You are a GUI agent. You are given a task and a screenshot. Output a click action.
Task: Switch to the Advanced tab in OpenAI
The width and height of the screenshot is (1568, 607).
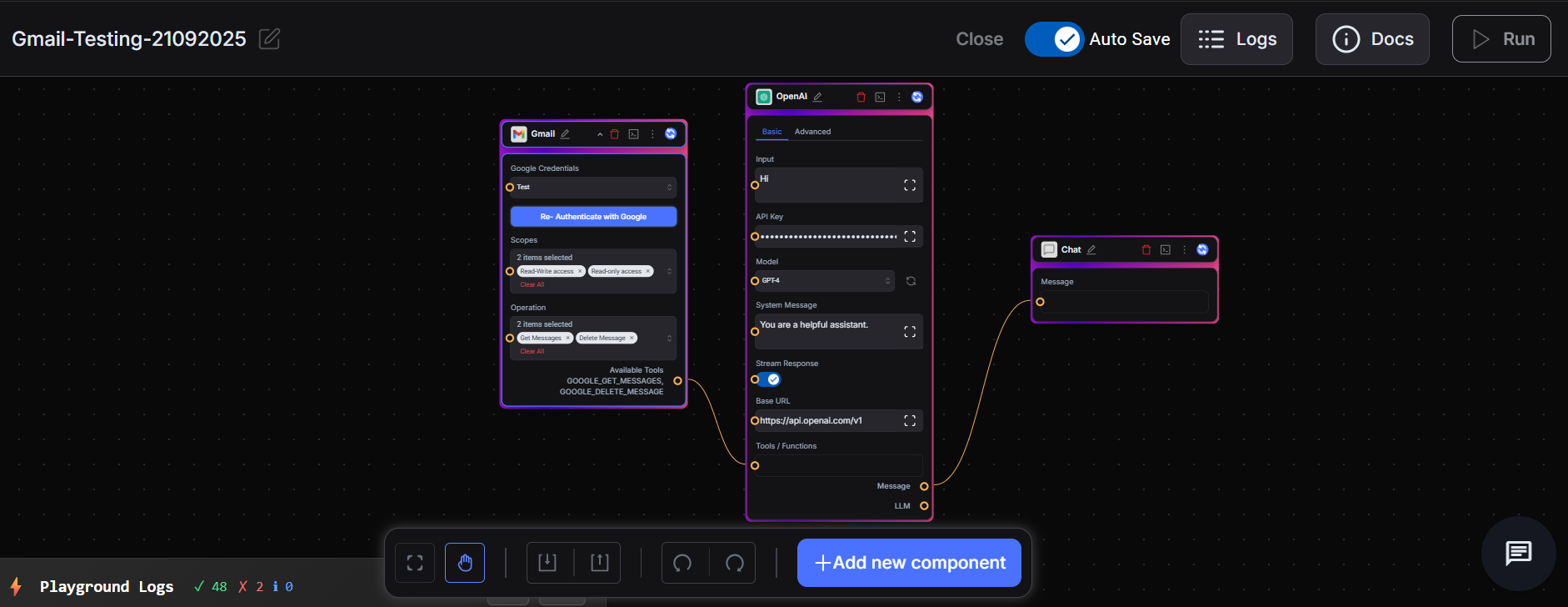point(812,132)
